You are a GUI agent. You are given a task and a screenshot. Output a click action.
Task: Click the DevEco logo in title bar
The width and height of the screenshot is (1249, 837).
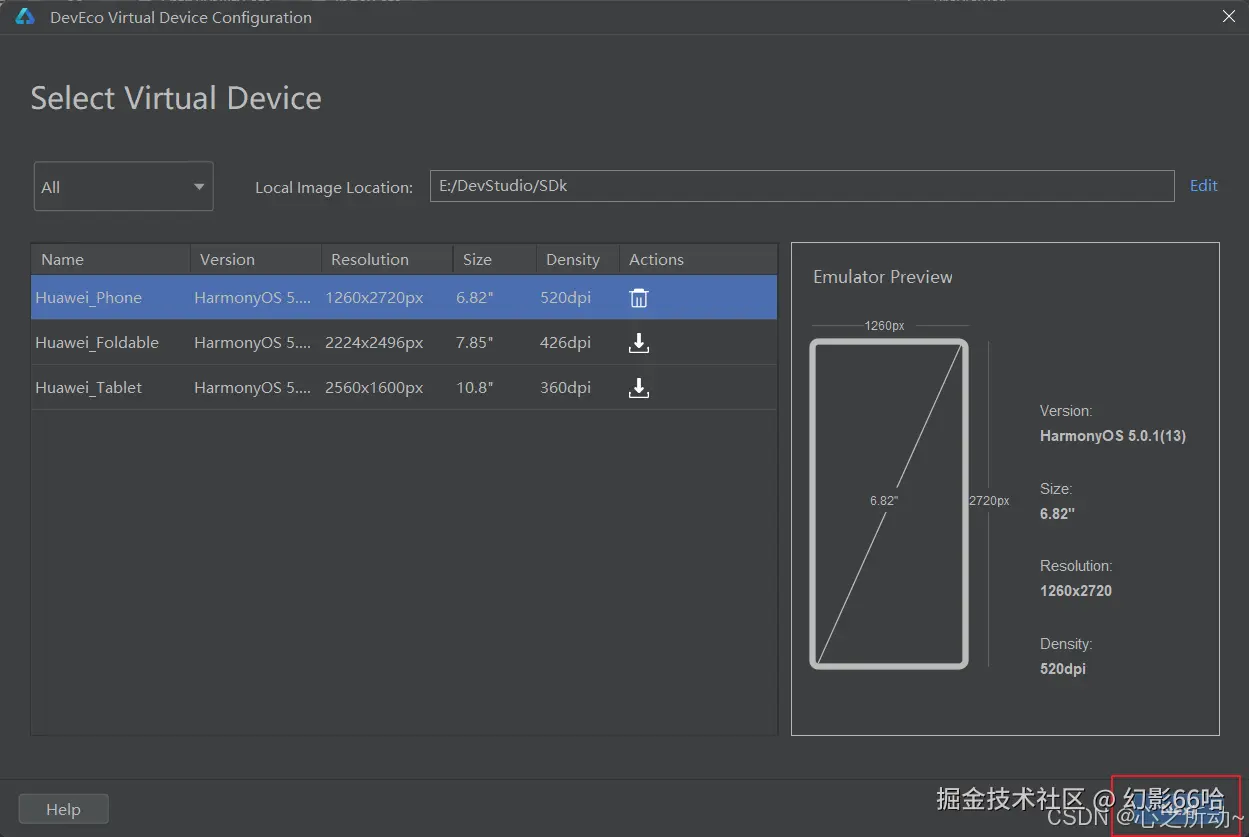coord(25,17)
